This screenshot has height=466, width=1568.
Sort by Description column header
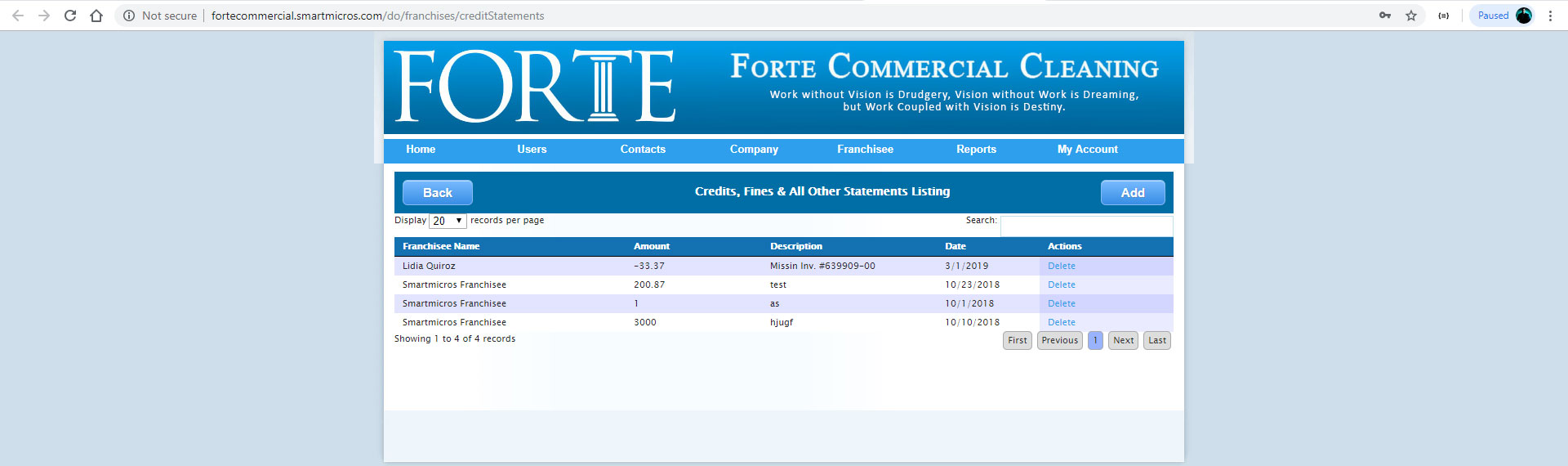[796, 246]
